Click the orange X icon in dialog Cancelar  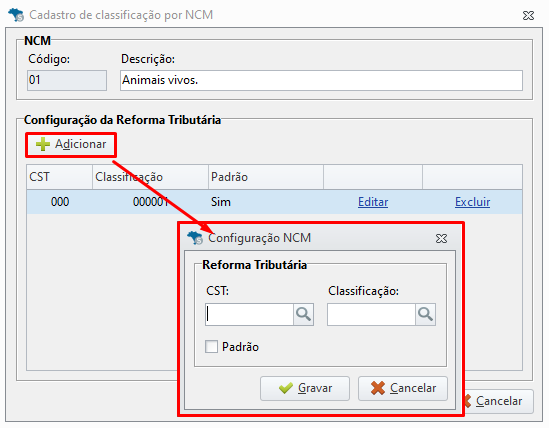378,388
